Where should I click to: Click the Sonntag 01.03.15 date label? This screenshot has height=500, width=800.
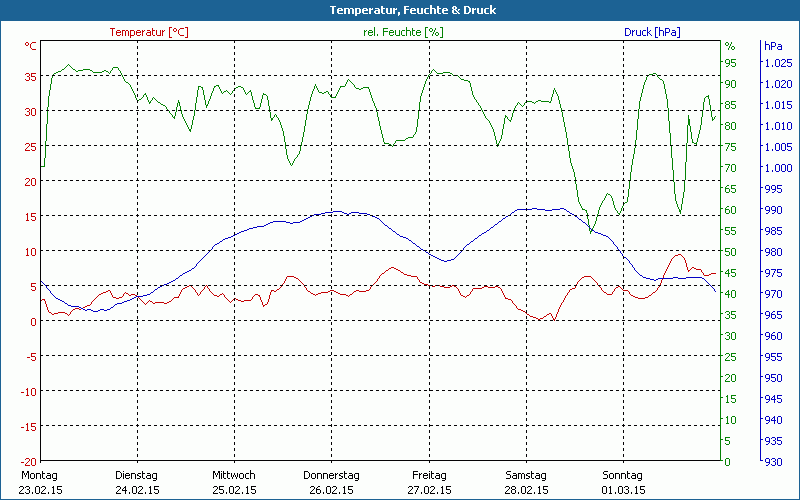pos(624,482)
